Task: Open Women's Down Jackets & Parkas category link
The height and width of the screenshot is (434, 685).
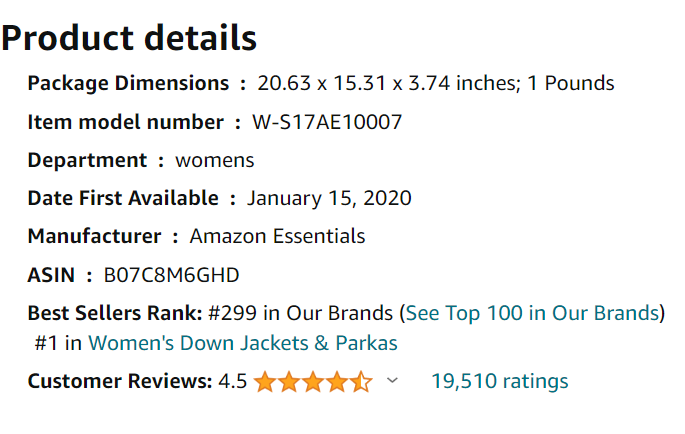Action: pos(243,343)
